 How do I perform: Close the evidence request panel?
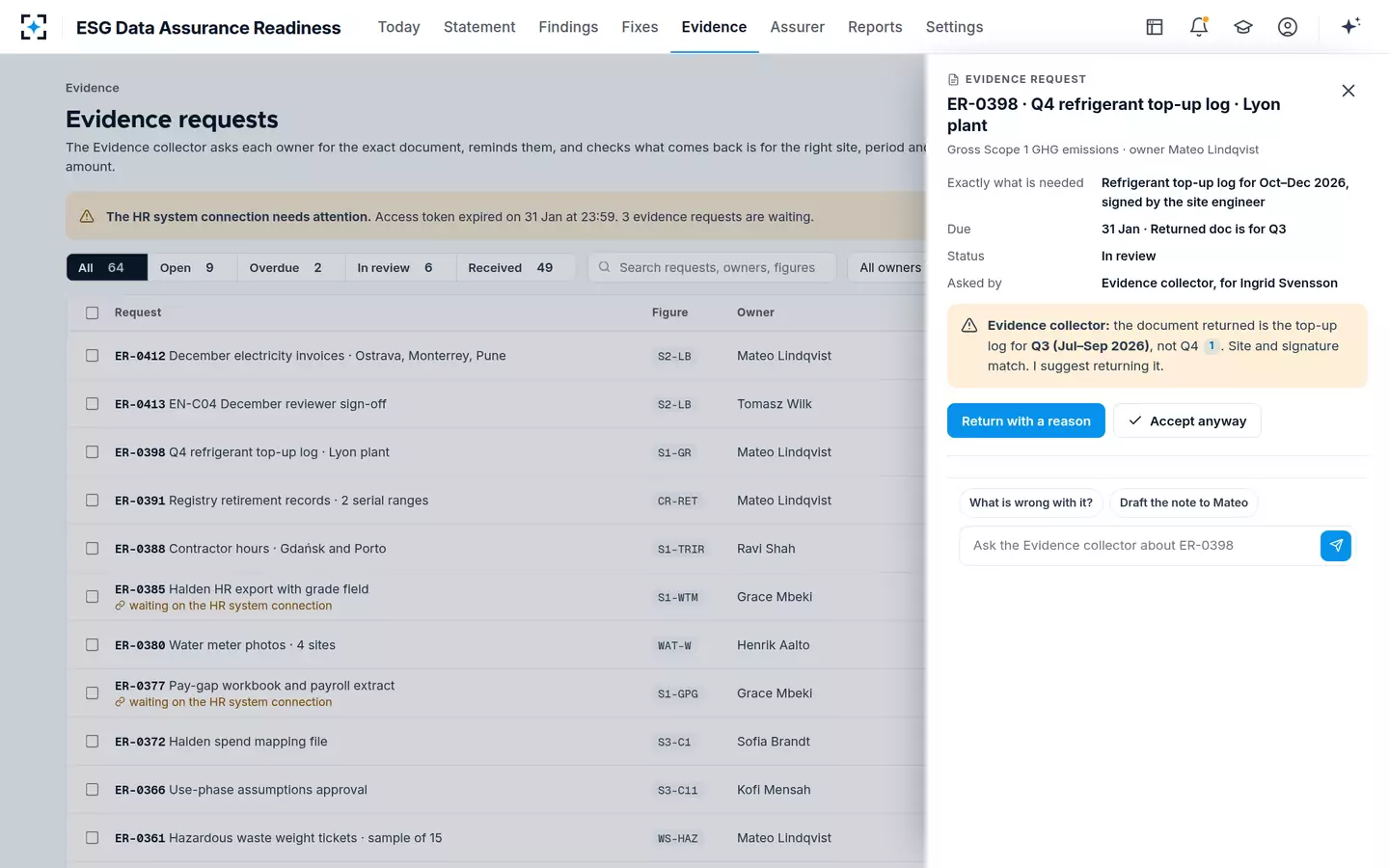coord(1348,91)
